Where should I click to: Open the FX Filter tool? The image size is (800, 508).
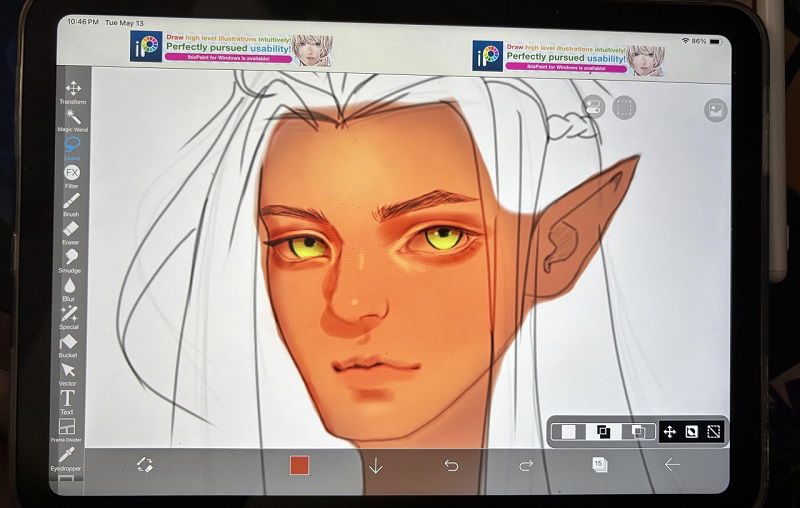pos(71,174)
